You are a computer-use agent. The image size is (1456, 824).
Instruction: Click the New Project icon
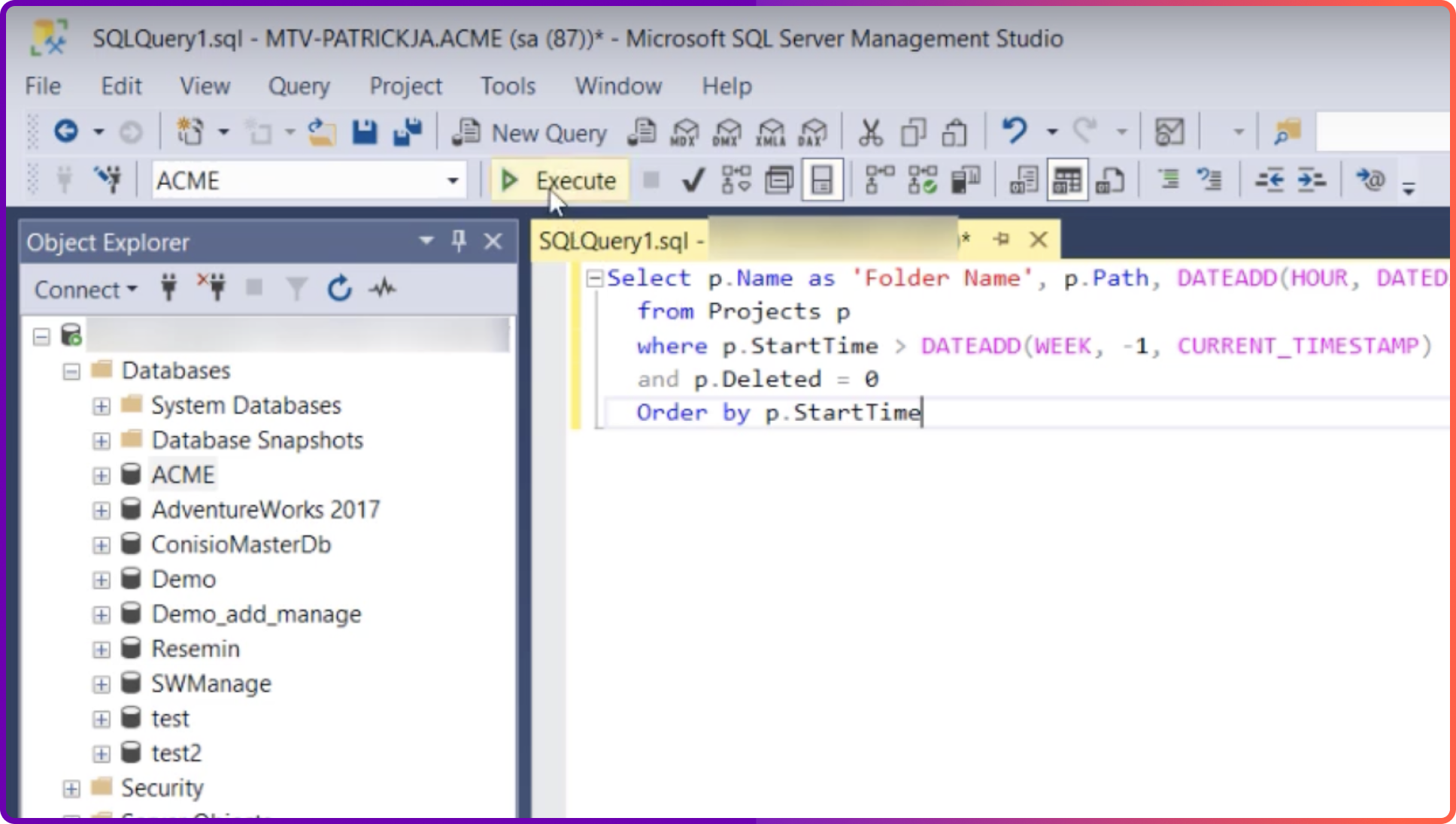tap(190, 132)
